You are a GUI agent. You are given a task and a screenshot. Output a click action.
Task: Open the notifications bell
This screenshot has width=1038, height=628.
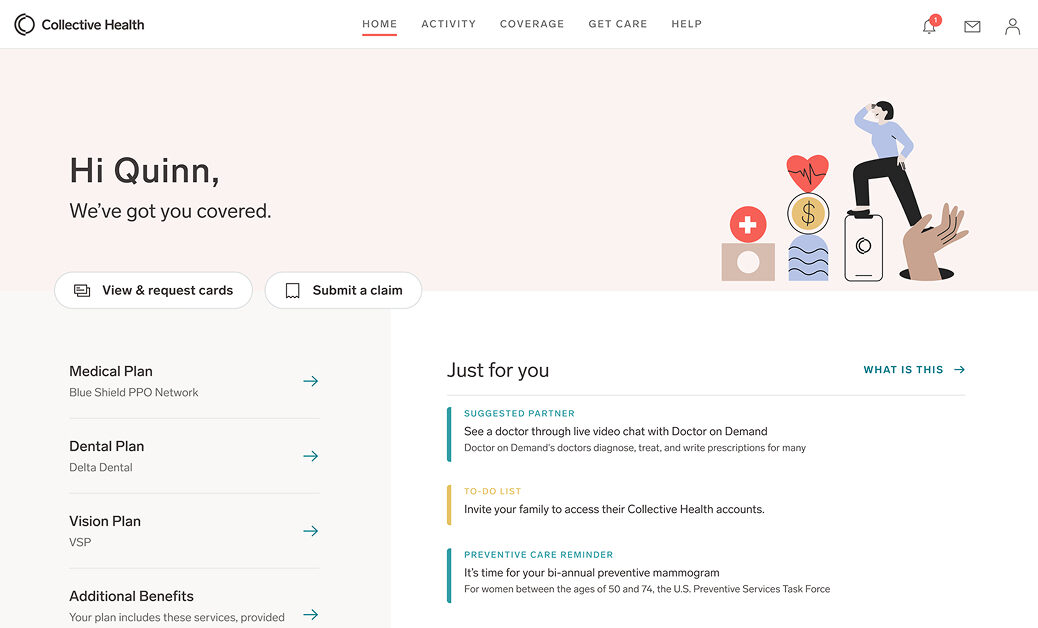tap(929, 27)
